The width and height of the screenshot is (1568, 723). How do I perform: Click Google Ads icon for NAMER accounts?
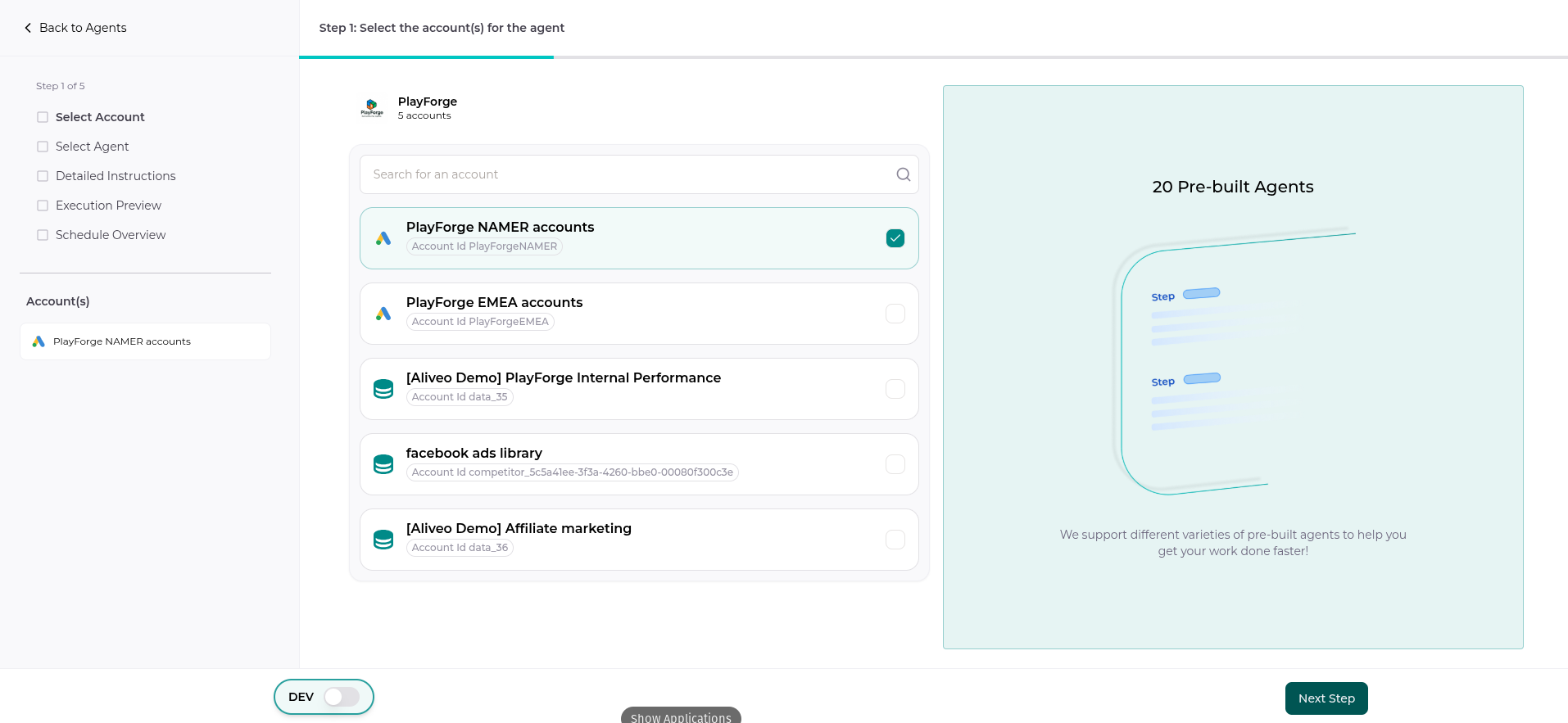[x=383, y=238]
